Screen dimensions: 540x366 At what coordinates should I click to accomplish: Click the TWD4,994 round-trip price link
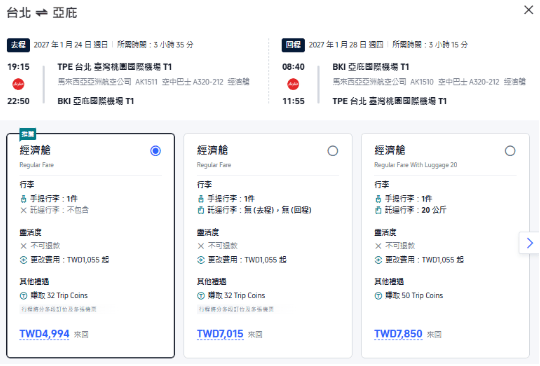pyautogui.click(x=44, y=334)
